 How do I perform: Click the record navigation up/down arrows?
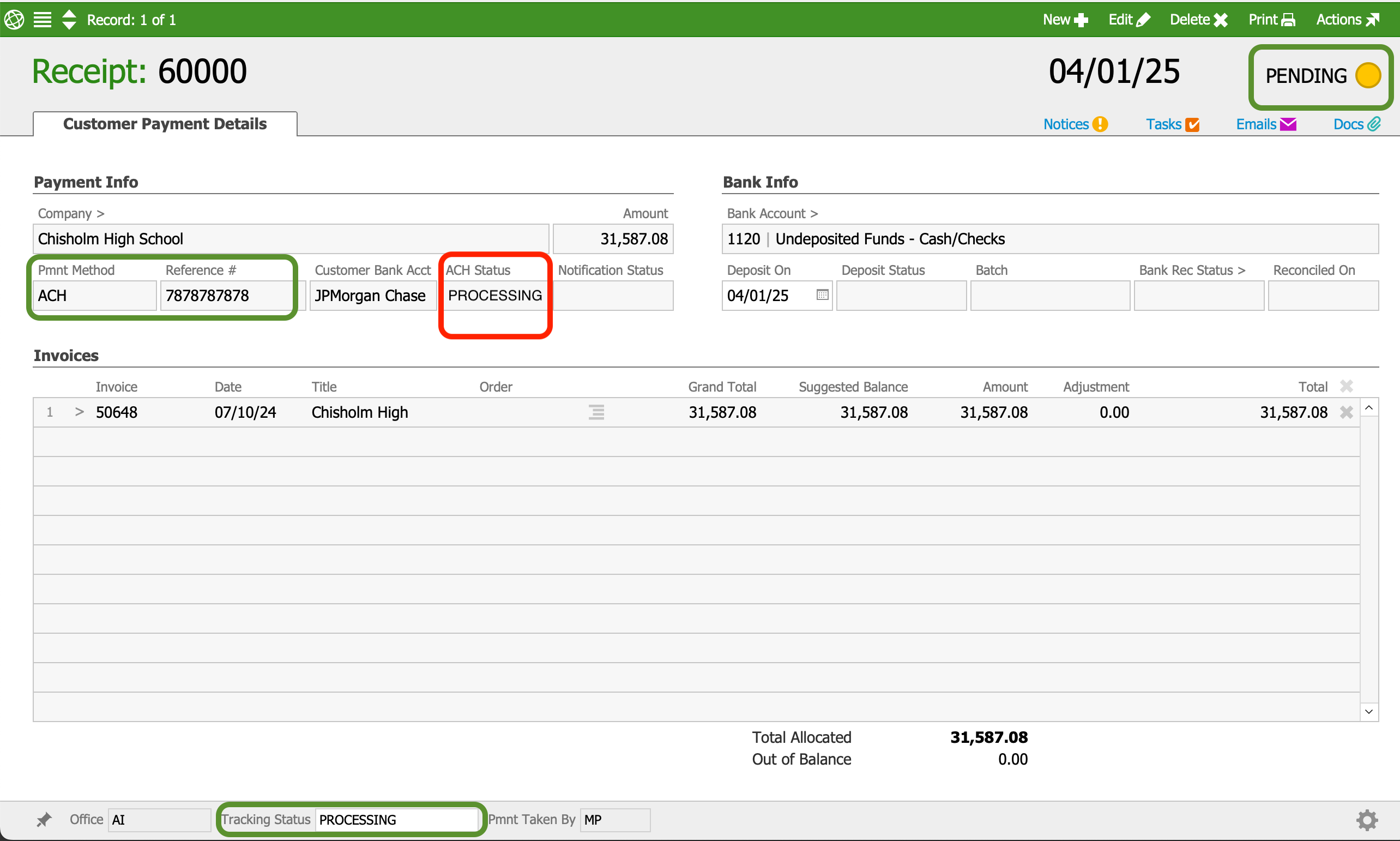[69, 19]
